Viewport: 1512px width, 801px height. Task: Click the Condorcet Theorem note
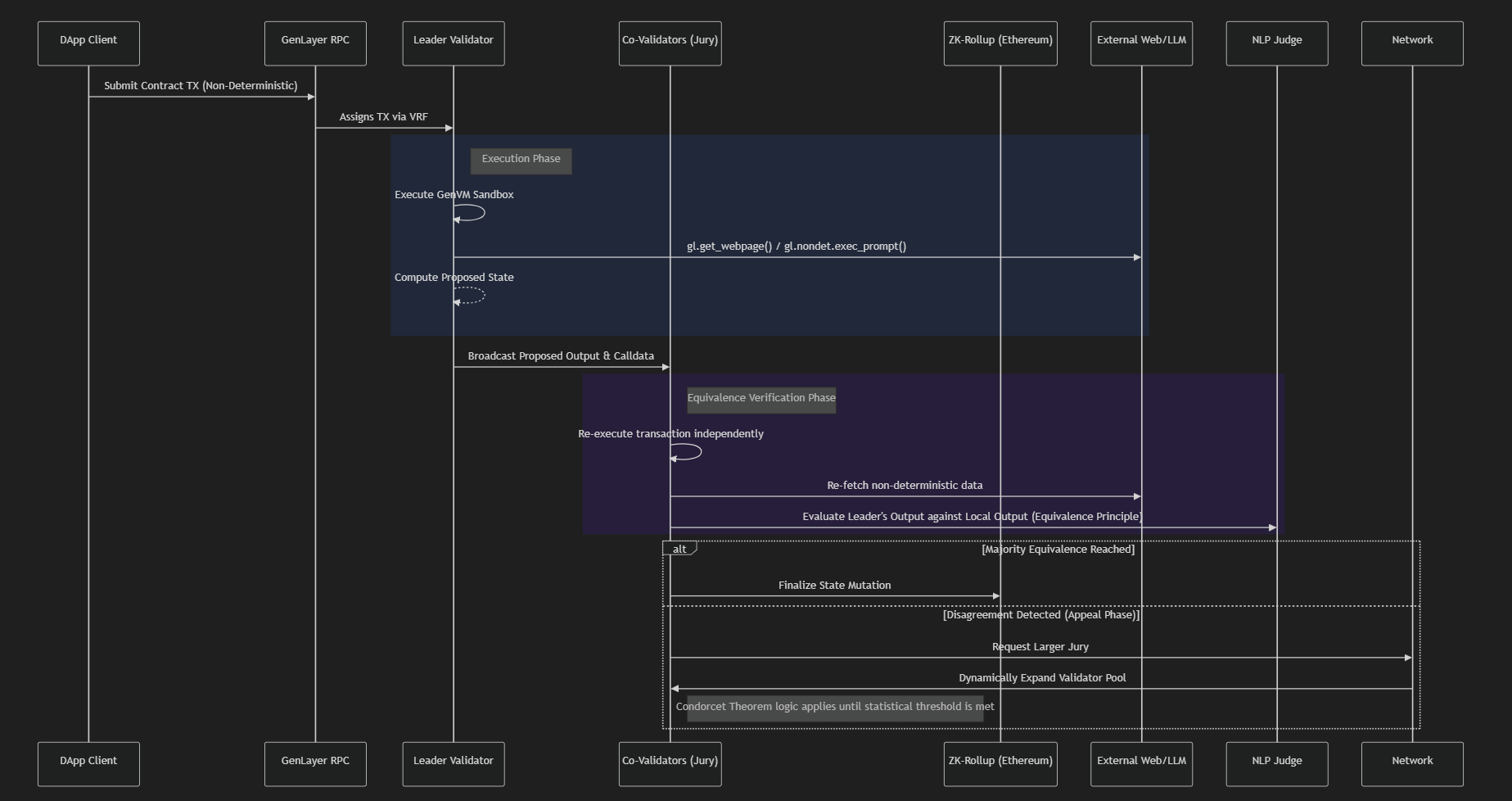pos(835,706)
